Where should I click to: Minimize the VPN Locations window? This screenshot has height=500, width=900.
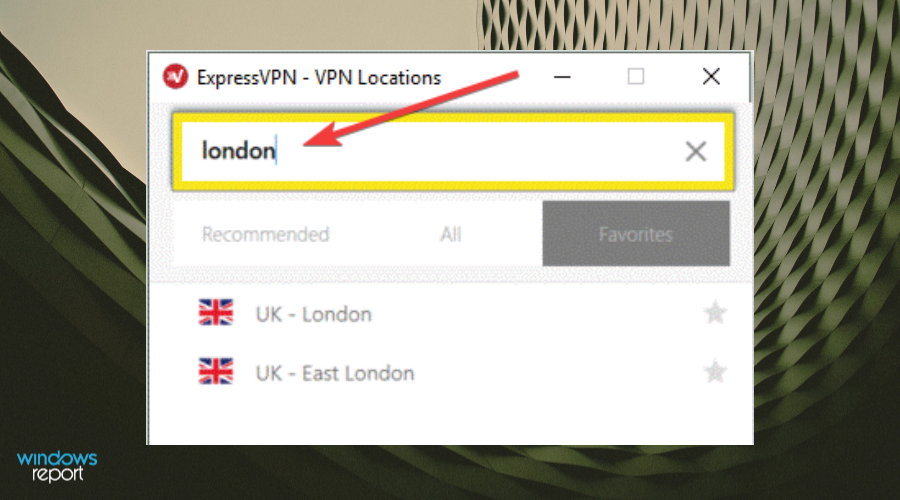[x=562, y=76]
